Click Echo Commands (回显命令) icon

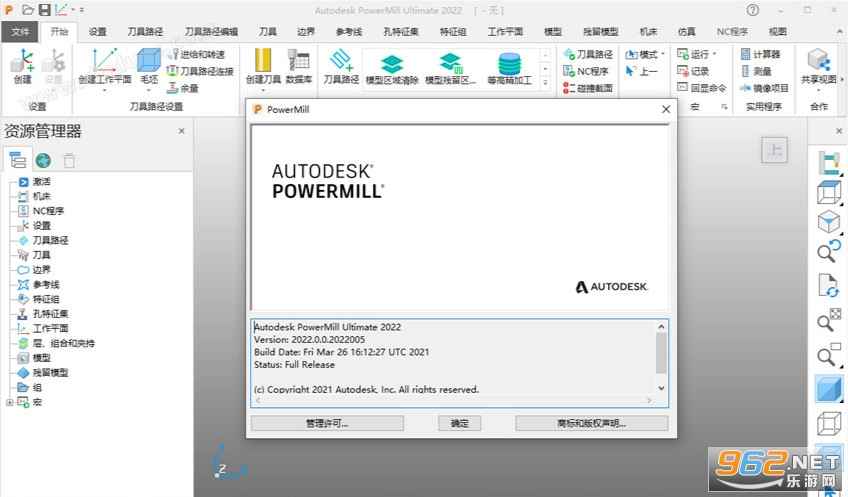click(701, 88)
